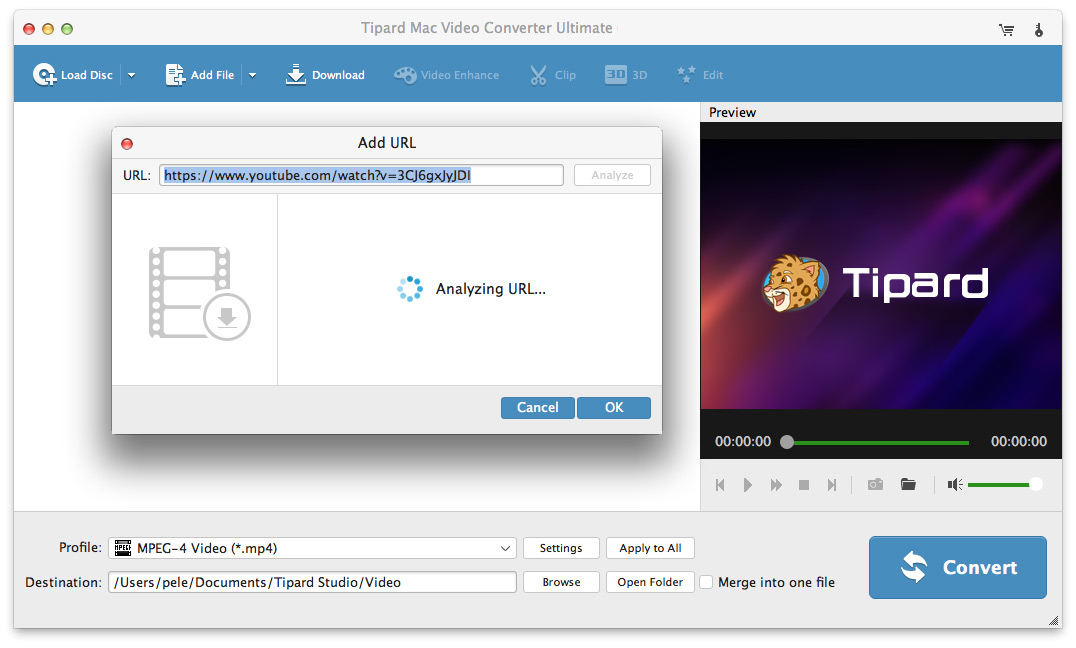The width and height of the screenshot is (1076, 648).
Task: Cancel the Add URL dialog
Action: pos(537,408)
